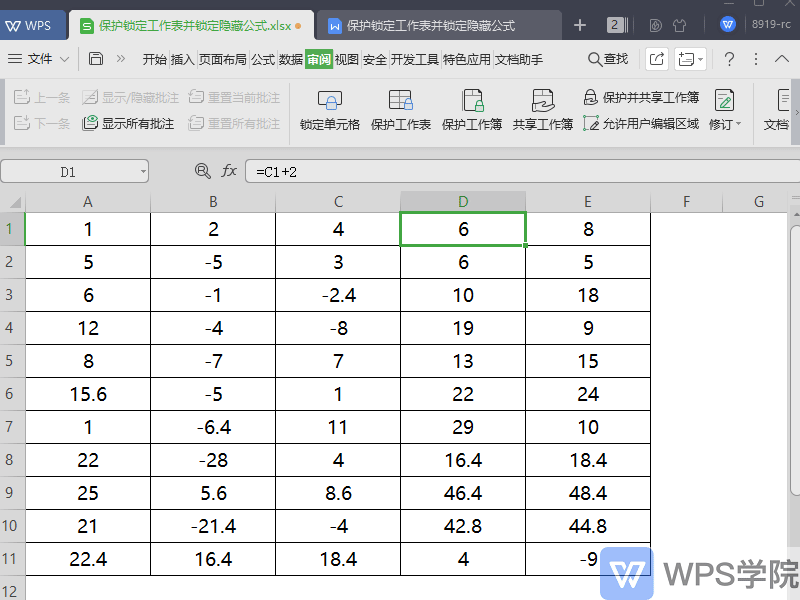Collapse the ribbon with the chevron arrow
Screen dimensions: 800x600
(782, 59)
